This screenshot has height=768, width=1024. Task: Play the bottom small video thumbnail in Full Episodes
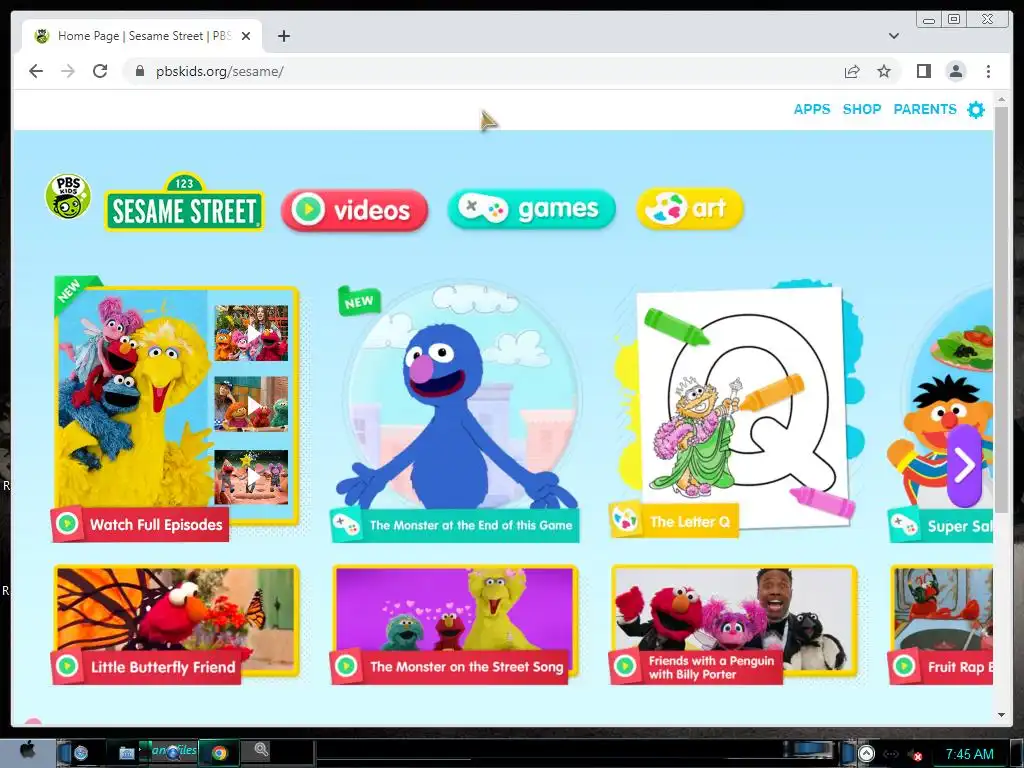(x=251, y=477)
